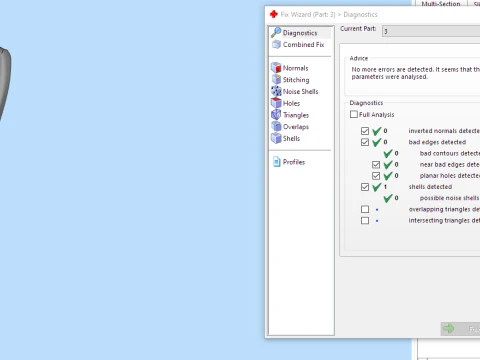Open the Holes fix icon
The image size is (480, 360).
point(276,103)
